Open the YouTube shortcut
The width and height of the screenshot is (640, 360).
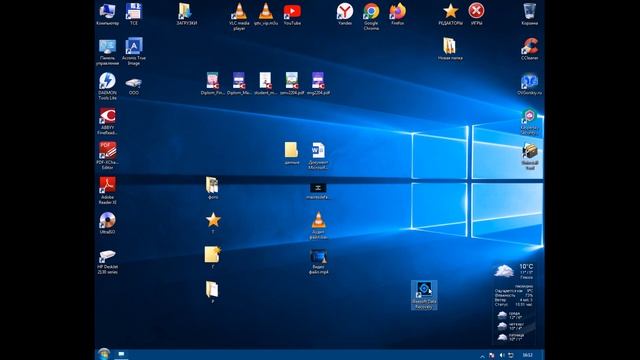pos(292,14)
